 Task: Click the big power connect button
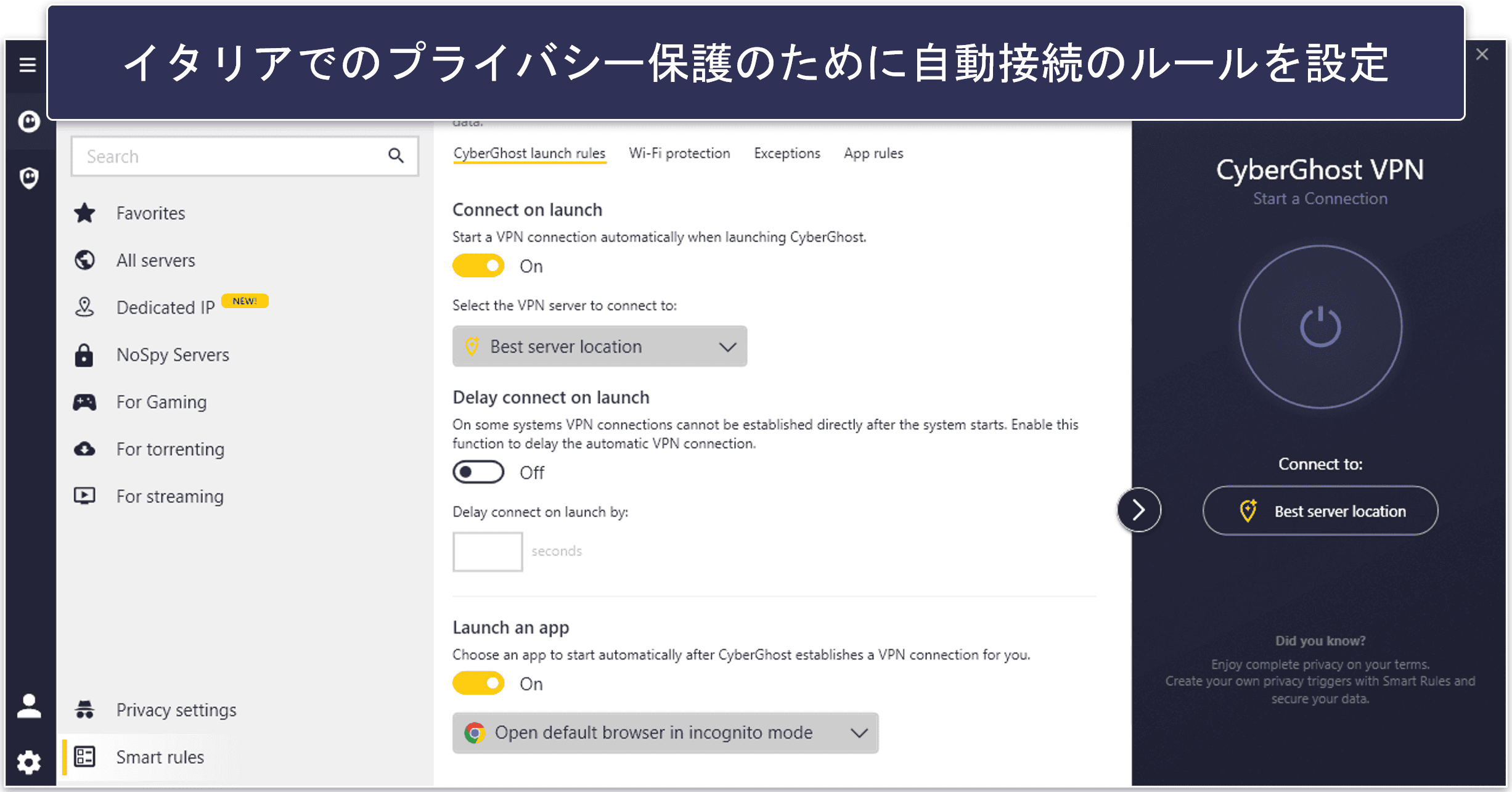click(1320, 327)
